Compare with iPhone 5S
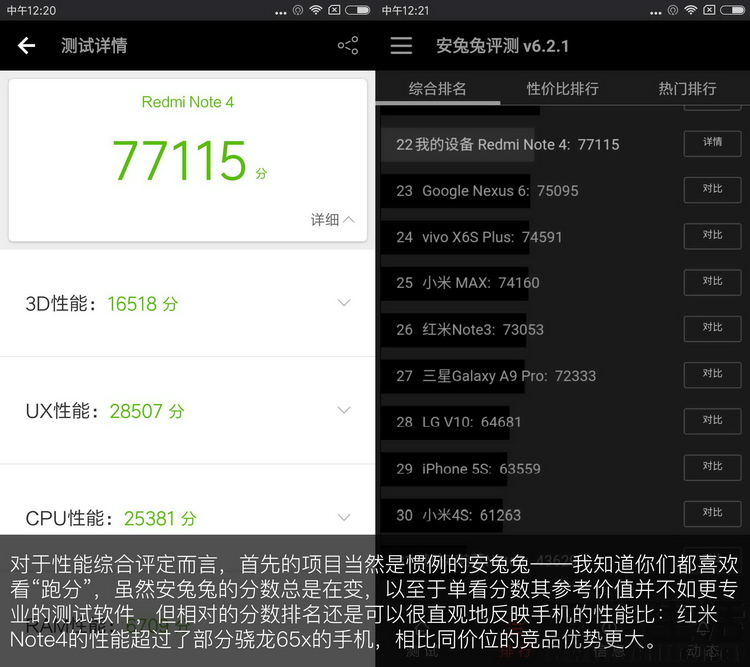This screenshot has width=750, height=667. tap(712, 467)
